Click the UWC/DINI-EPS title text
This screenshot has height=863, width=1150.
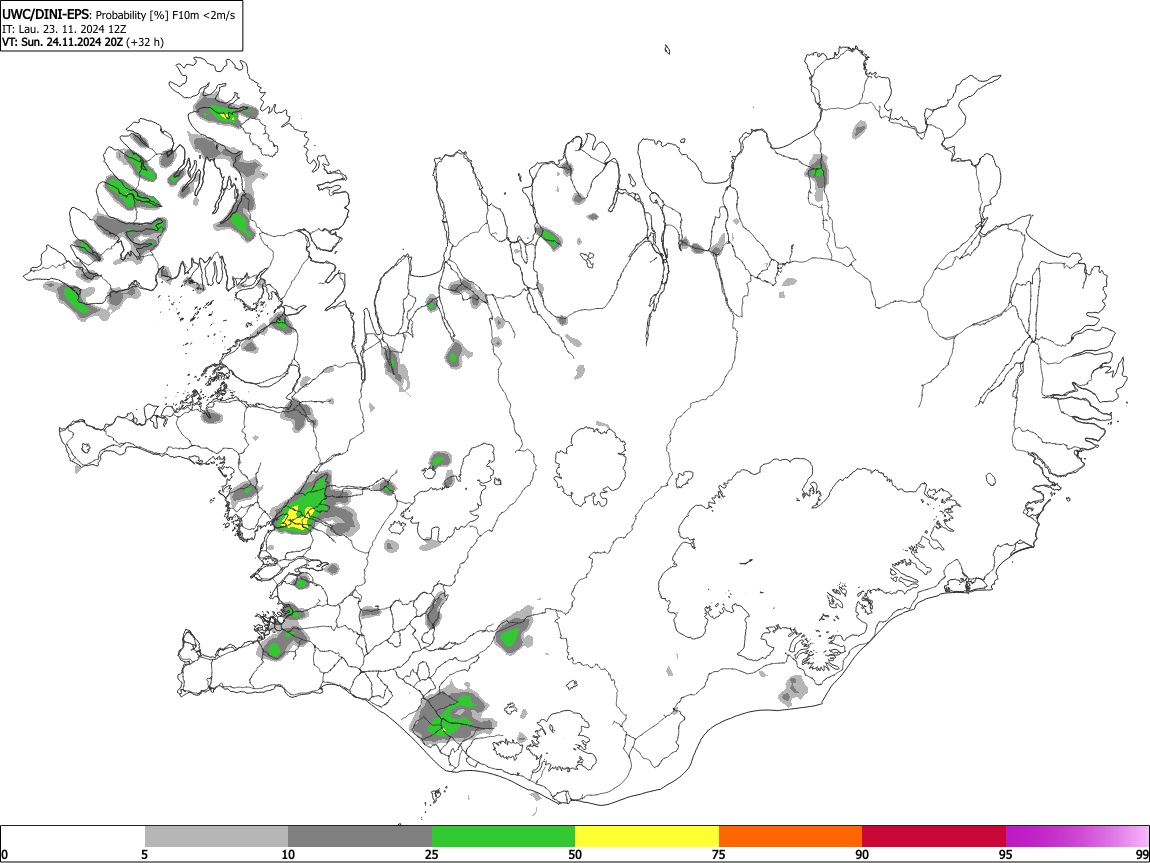(45, 15)
